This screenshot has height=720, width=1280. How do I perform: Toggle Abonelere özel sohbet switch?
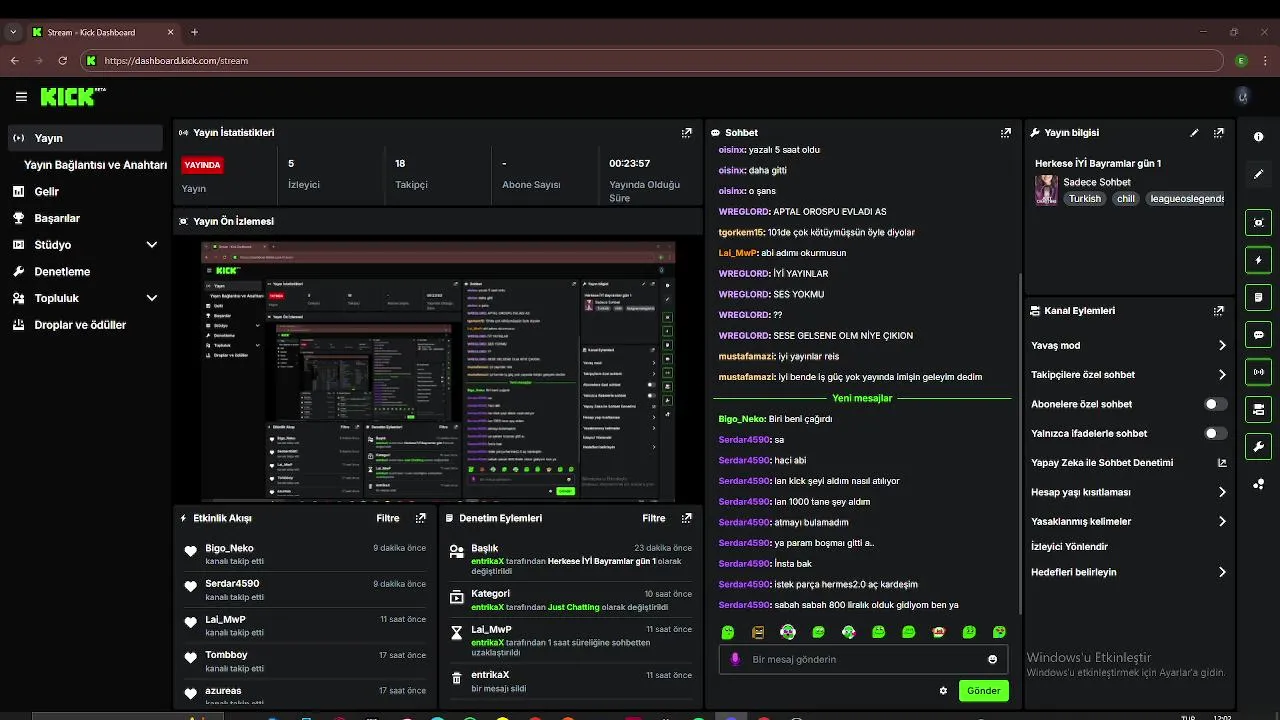(x=1215, y=404)
